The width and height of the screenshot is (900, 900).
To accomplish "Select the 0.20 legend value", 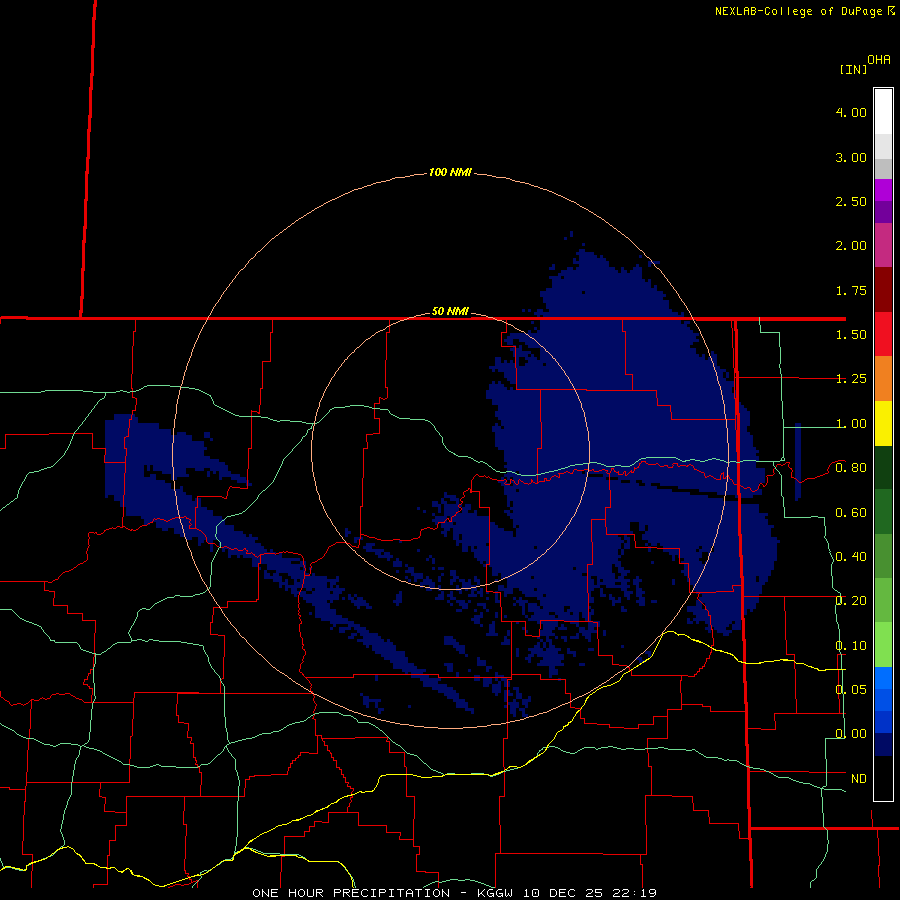I will coord(851,601).
